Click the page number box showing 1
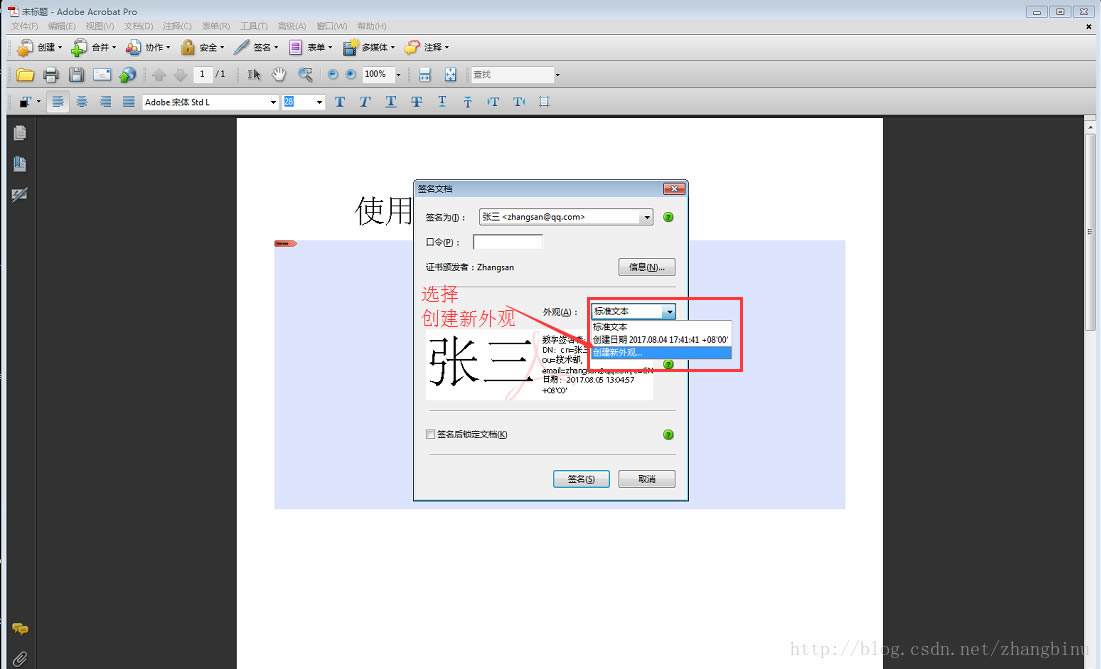The image size is (1101, 669). pyautogui.click(x=202, y=74)
